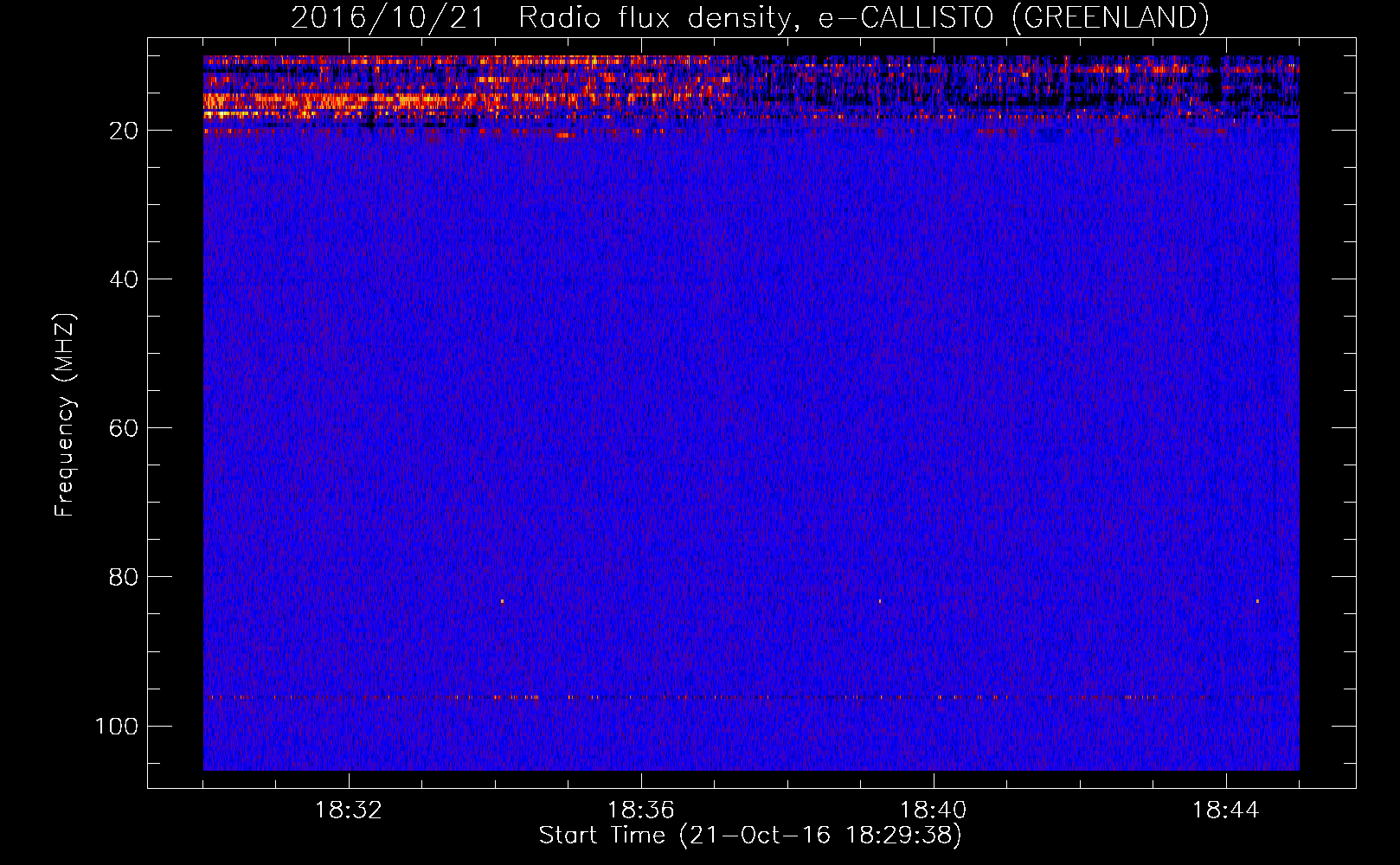Click the 18:36 time tick label
1400x865 pixels.
(x=641, y=811)
